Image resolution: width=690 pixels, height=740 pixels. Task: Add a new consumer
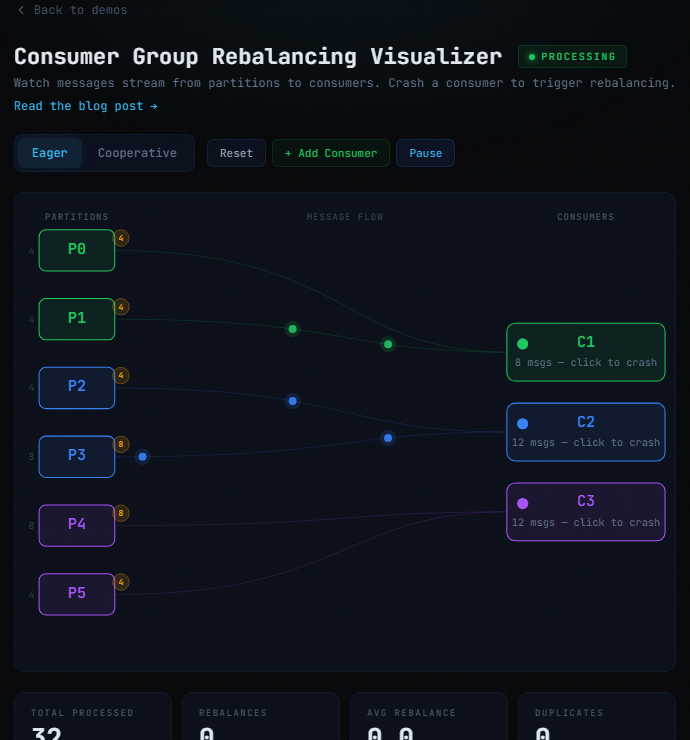click(x=330, y=153)
